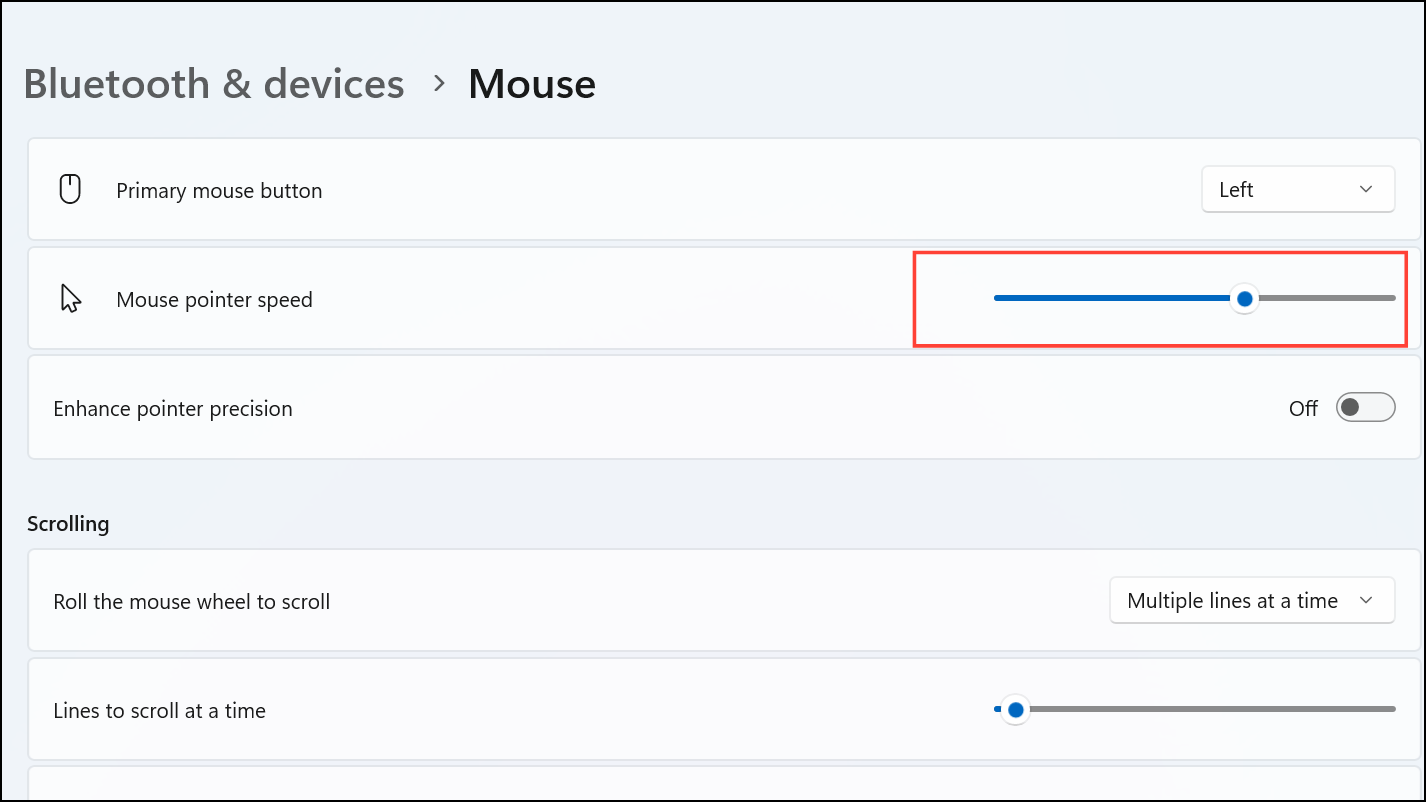Click the gray track of Lines to scroll slider

tap(1213, 709)
